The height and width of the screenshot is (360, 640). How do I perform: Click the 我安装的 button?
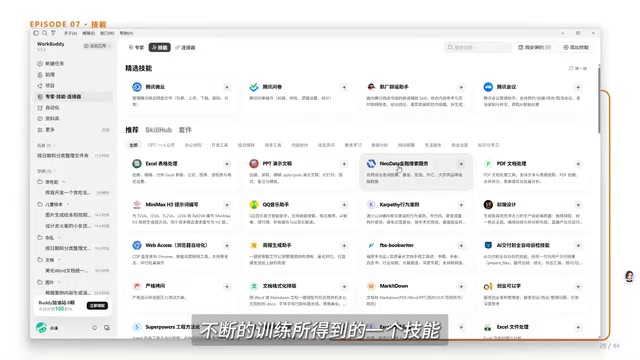[x=535, y=47]
